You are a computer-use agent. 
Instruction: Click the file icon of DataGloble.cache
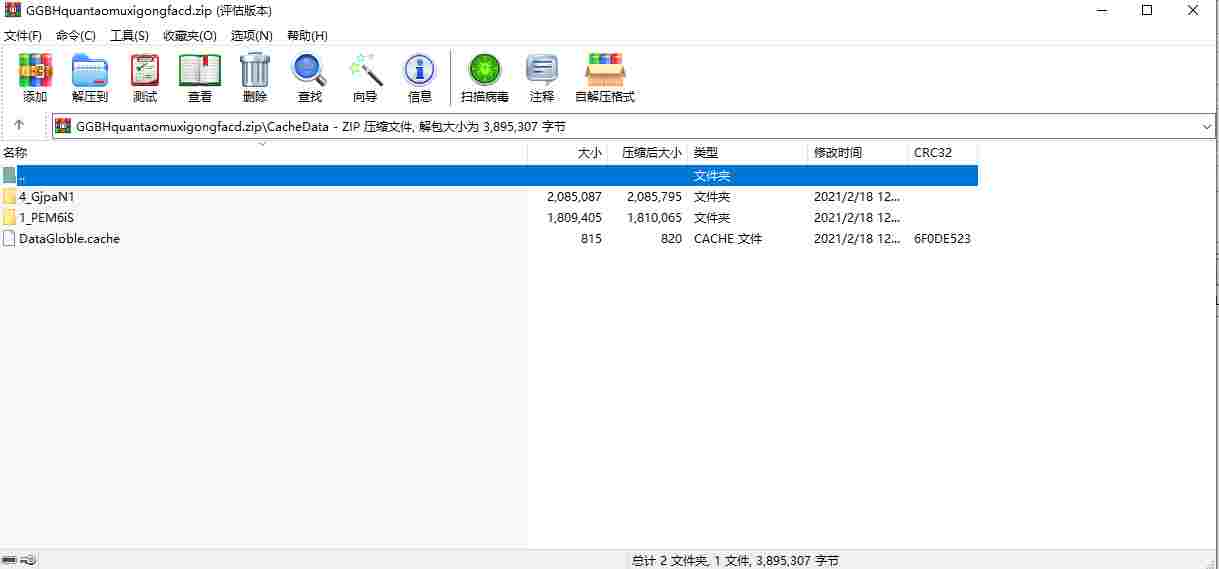coord(9,239)
